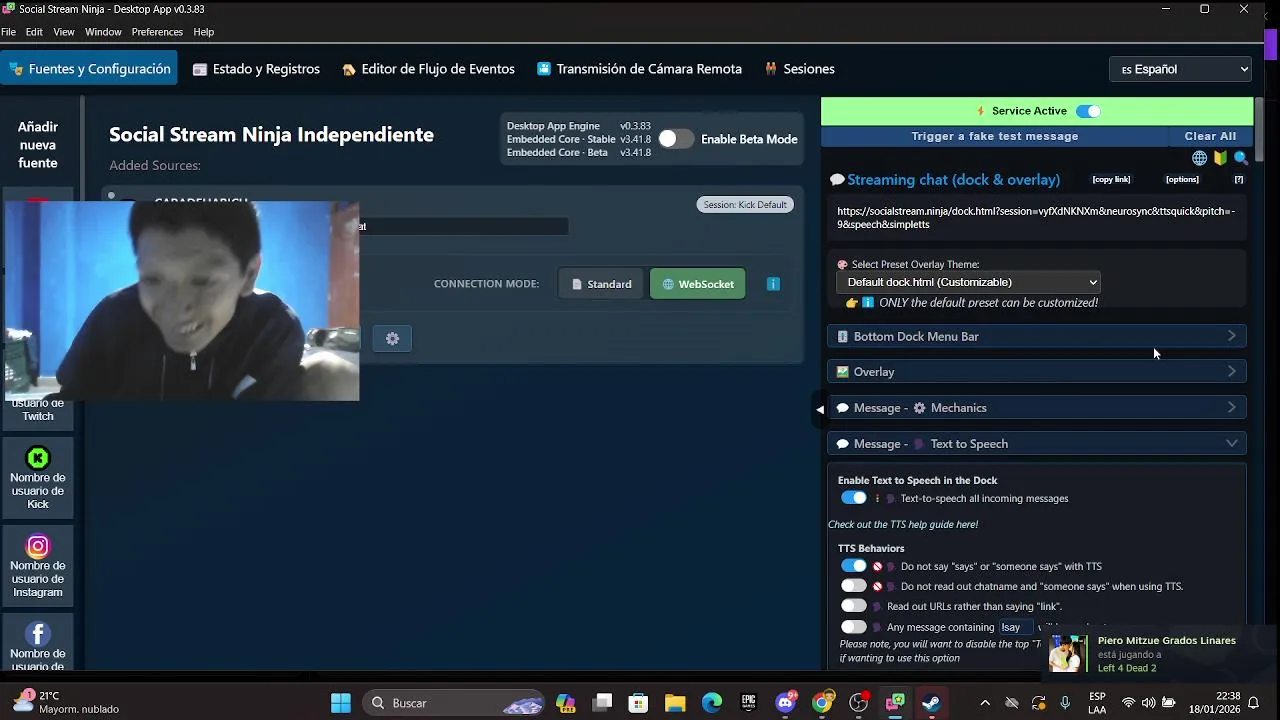The image size is (1280, 720).
Task: Open Discord from the taskbar
Action: pos(786,703)
